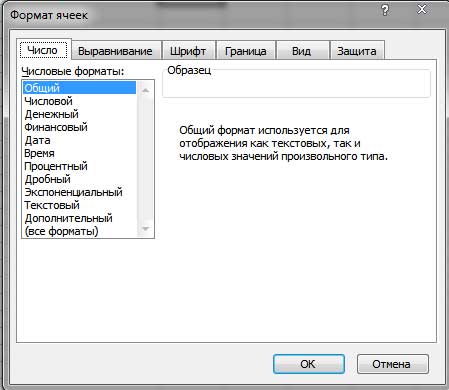
Task: Open dialog help with the question mark
Action: point(385,10)
